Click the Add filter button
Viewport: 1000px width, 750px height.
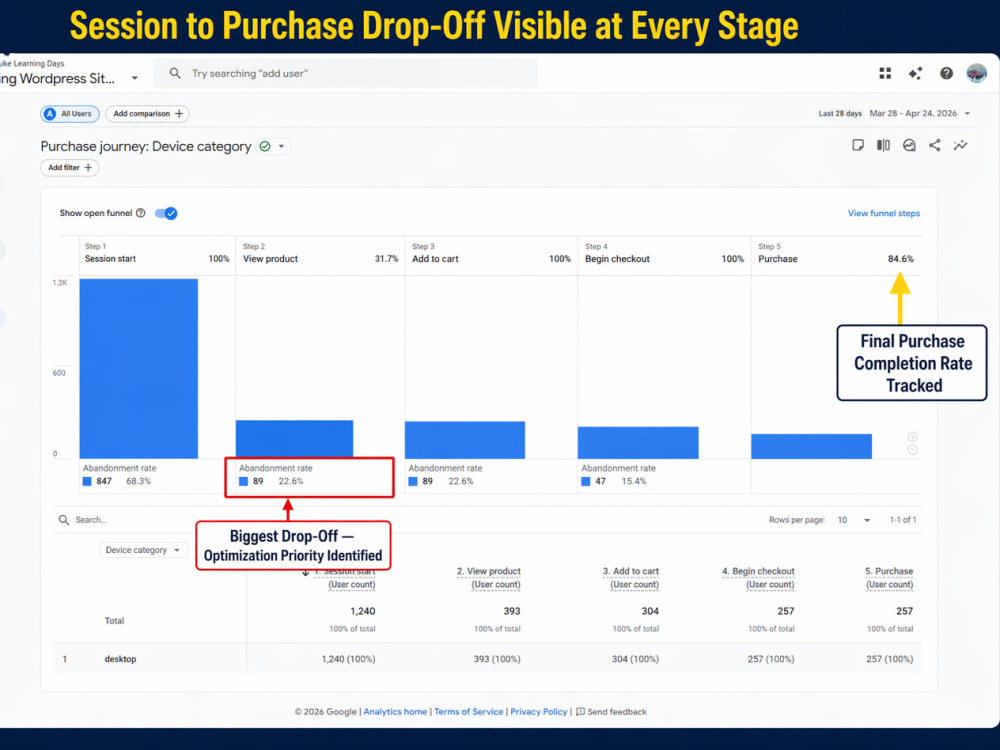[x=70, y=167]
